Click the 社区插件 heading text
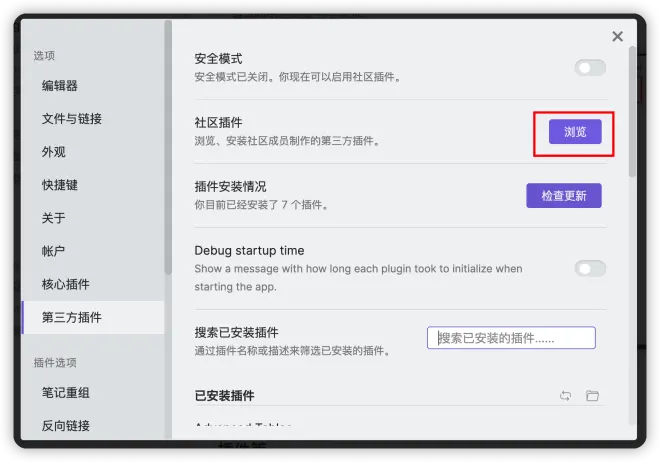Viewport: 660px width, 462px height. coord(218,122)
